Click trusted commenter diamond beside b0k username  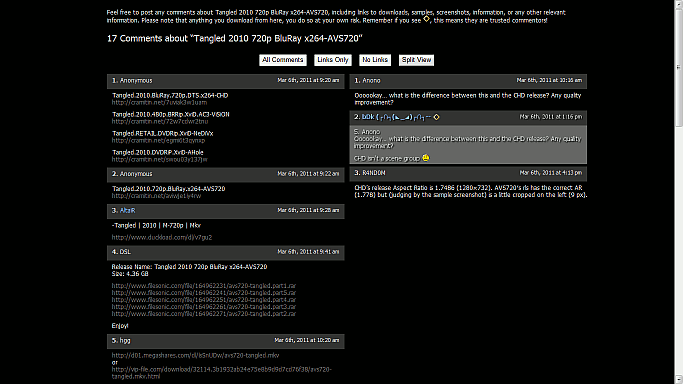click(x=436, y=117)
